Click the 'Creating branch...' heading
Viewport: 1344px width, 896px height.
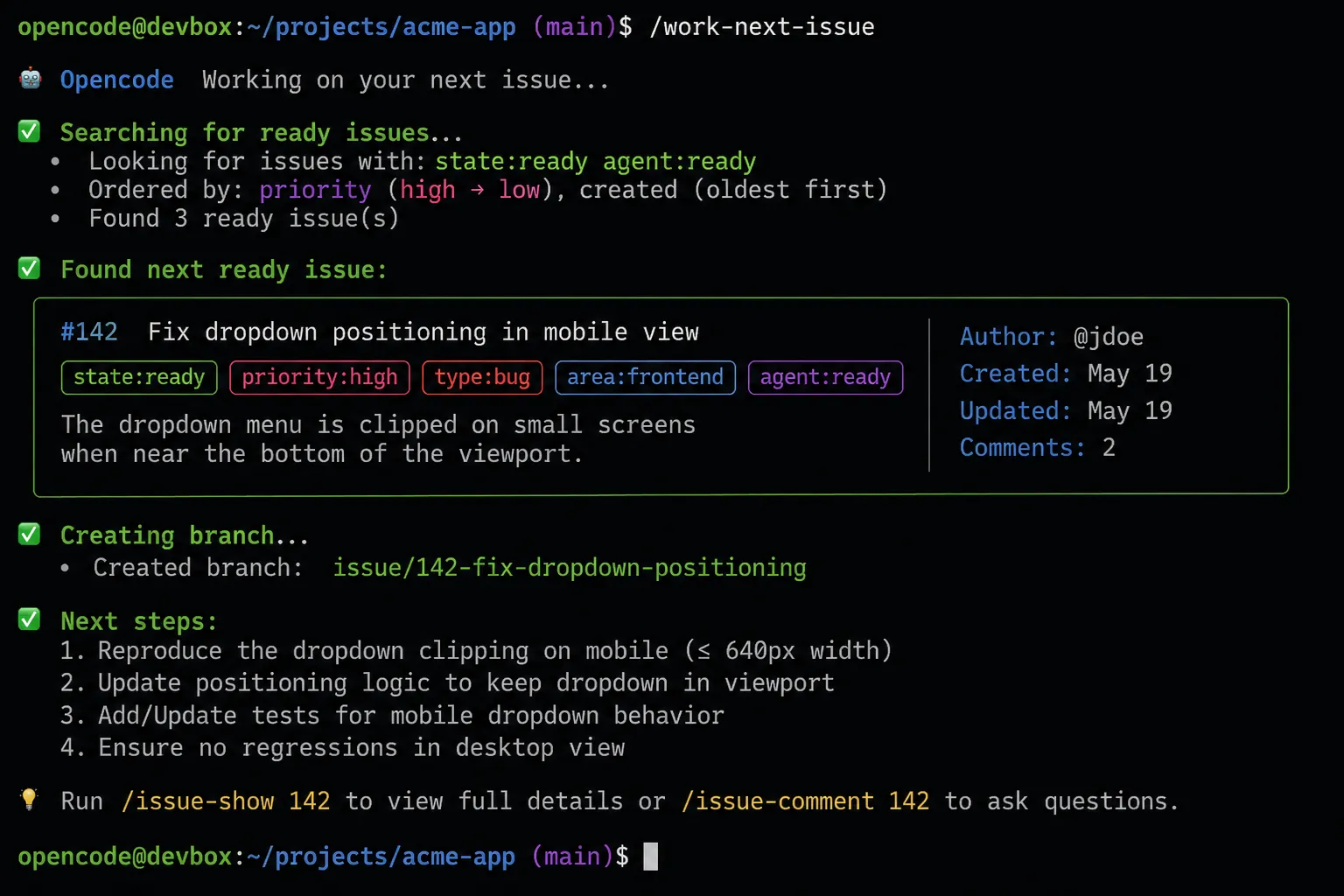pyautogui.click(x=184, y=535)
